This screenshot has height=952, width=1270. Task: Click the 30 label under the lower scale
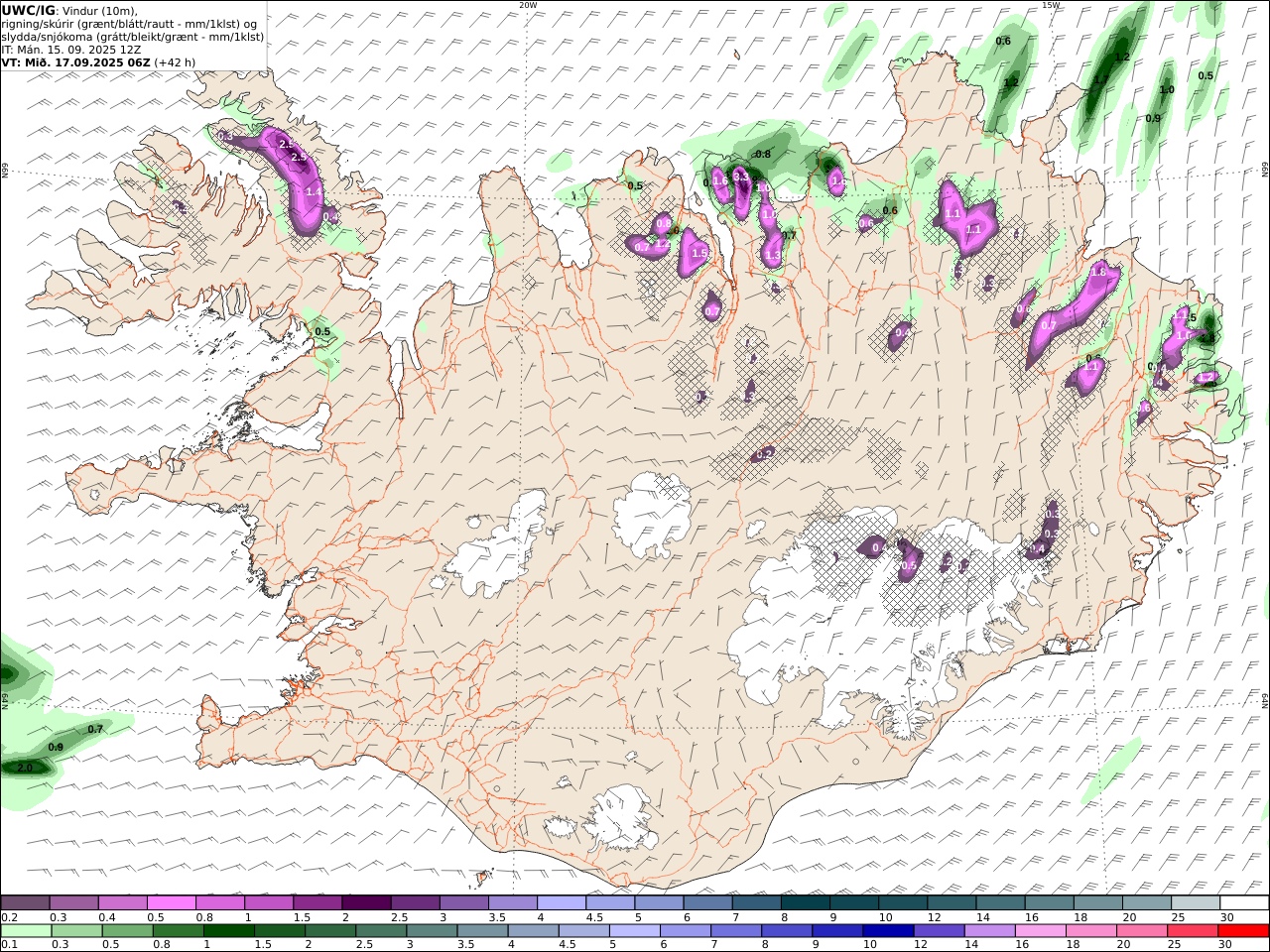pos(1226,944)
